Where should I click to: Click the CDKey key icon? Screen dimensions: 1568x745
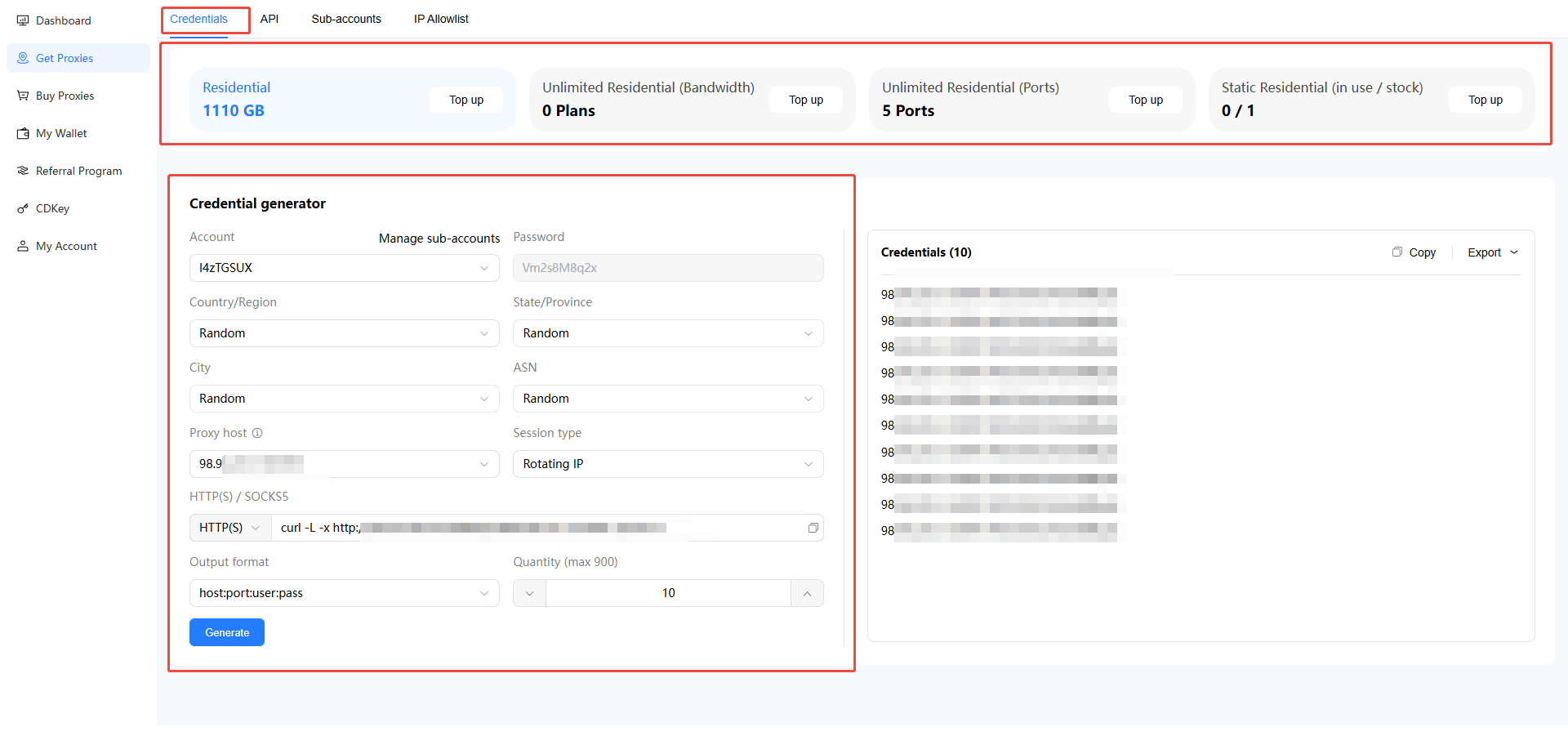(x=23, y=208)
